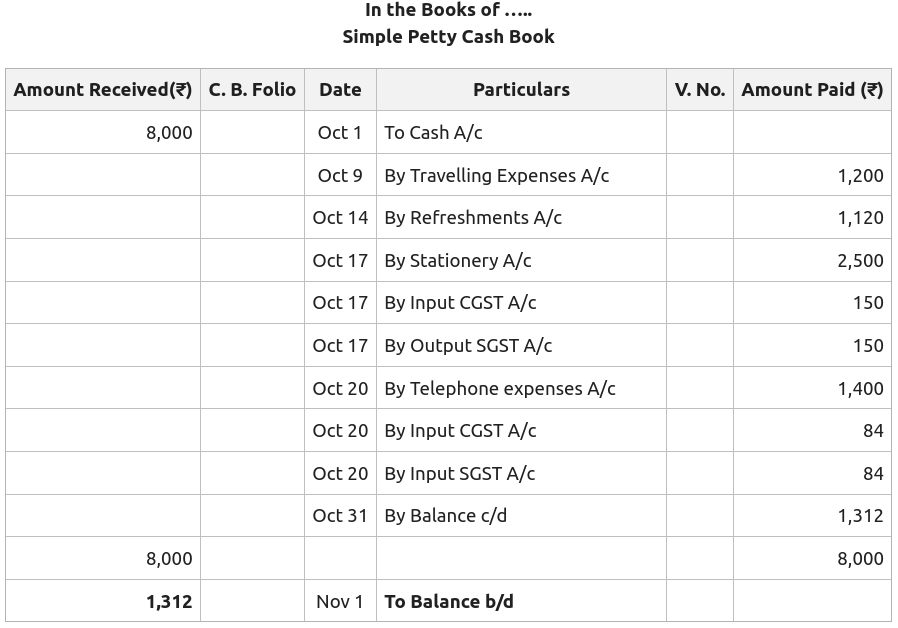This screenshot has height=628, width=898.
Task: Click the Simple Petty Cash Book title
Action: 448,37
